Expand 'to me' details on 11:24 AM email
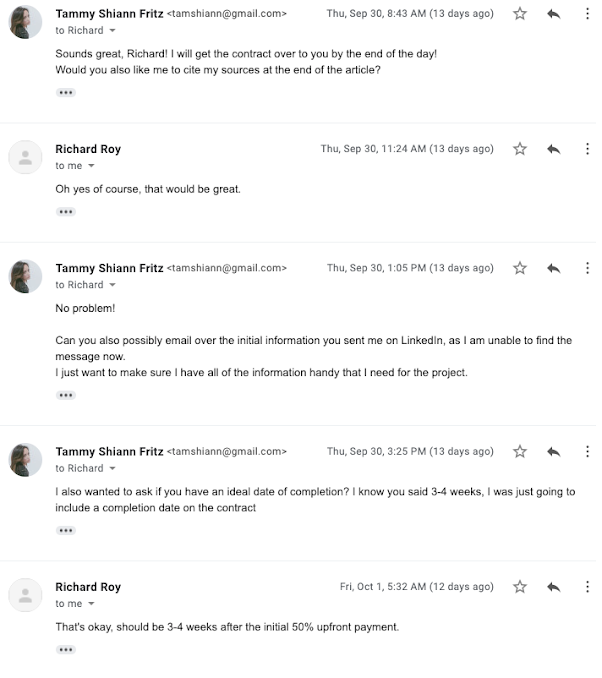 [x=92, y=167]
